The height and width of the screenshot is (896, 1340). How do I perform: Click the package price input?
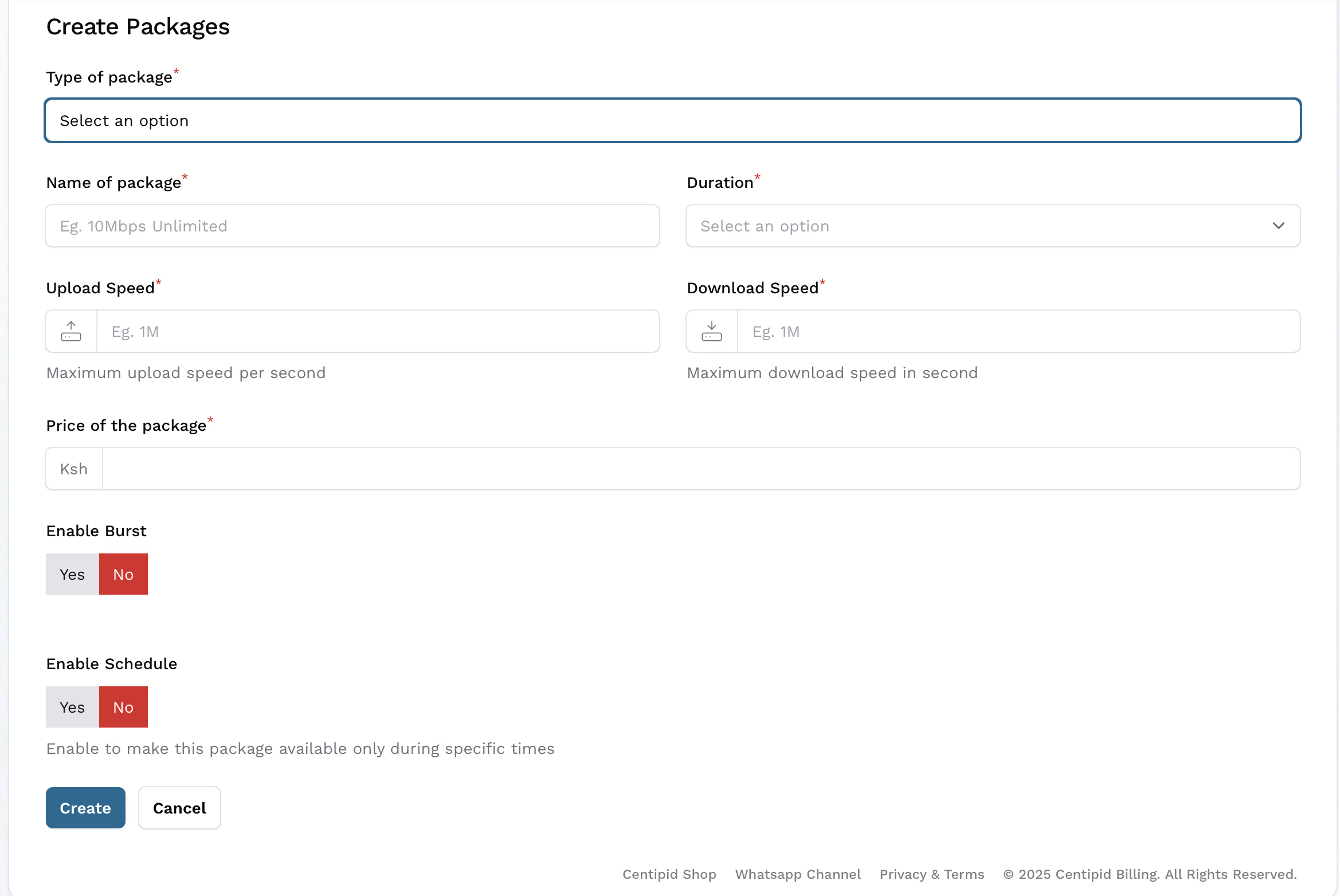click(x=700, y=469)
